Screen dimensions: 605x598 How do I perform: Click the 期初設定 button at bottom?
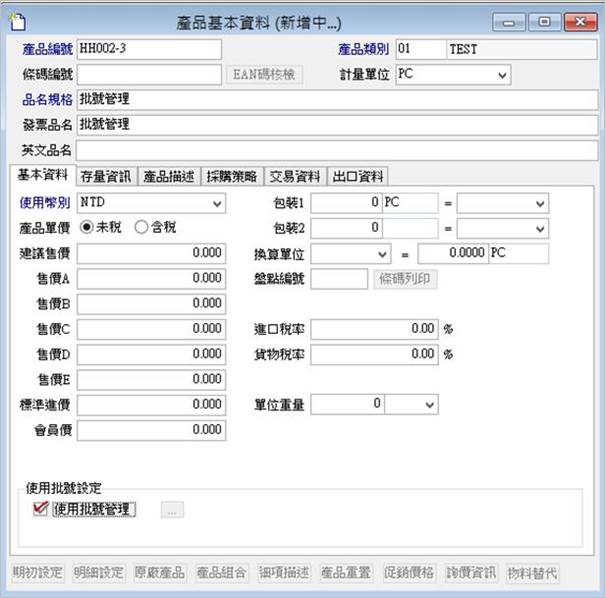[x=38, y=573]
